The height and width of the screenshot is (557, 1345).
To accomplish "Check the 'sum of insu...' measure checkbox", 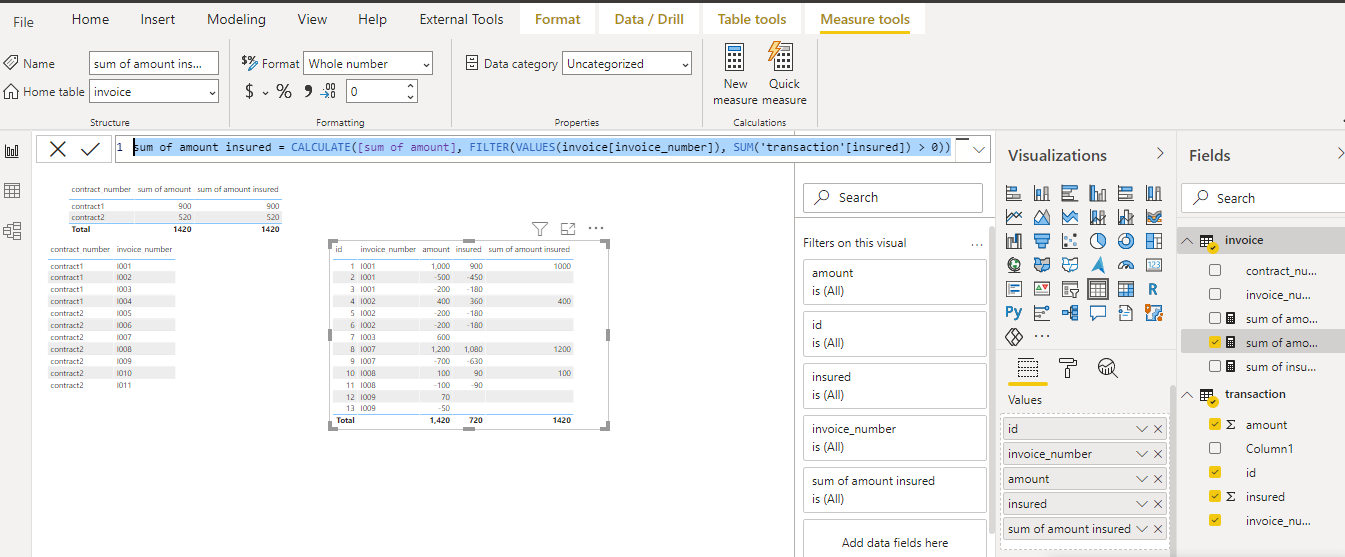I will pyautogui.click(x=1215, y=366).
